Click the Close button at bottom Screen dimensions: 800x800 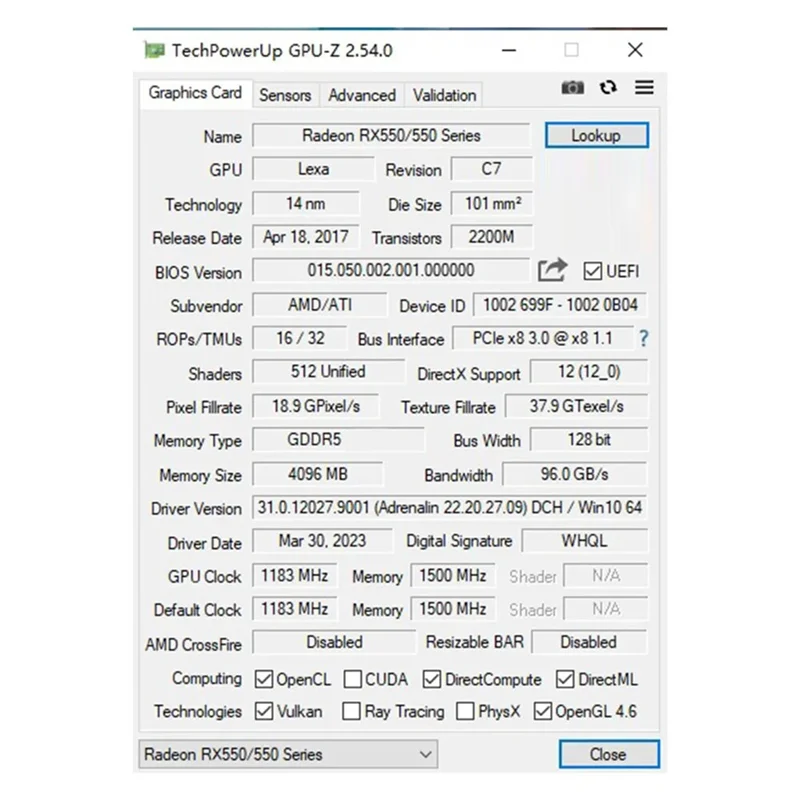click(609, 754)
